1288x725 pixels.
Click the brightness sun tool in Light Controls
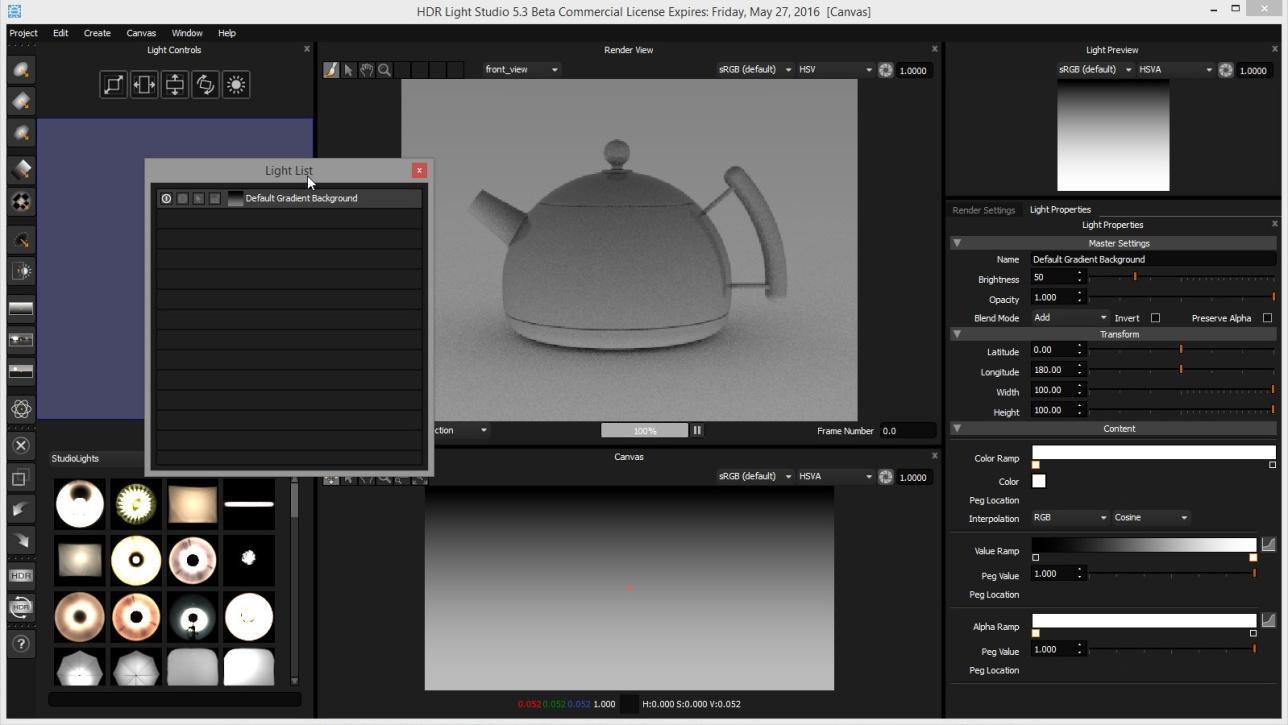(x=236, y=85)
